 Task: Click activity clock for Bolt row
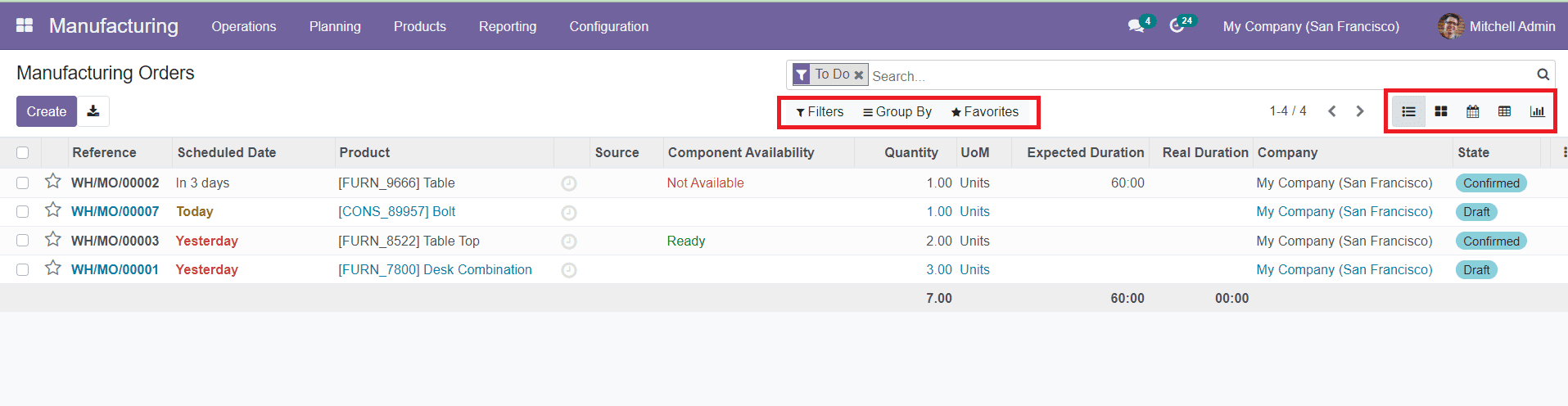(569, 213)
